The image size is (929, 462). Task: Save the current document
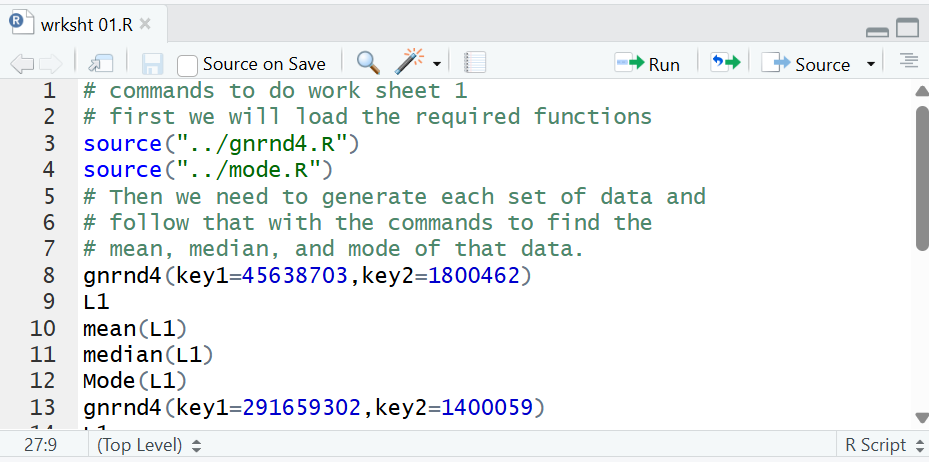[152, 64]
